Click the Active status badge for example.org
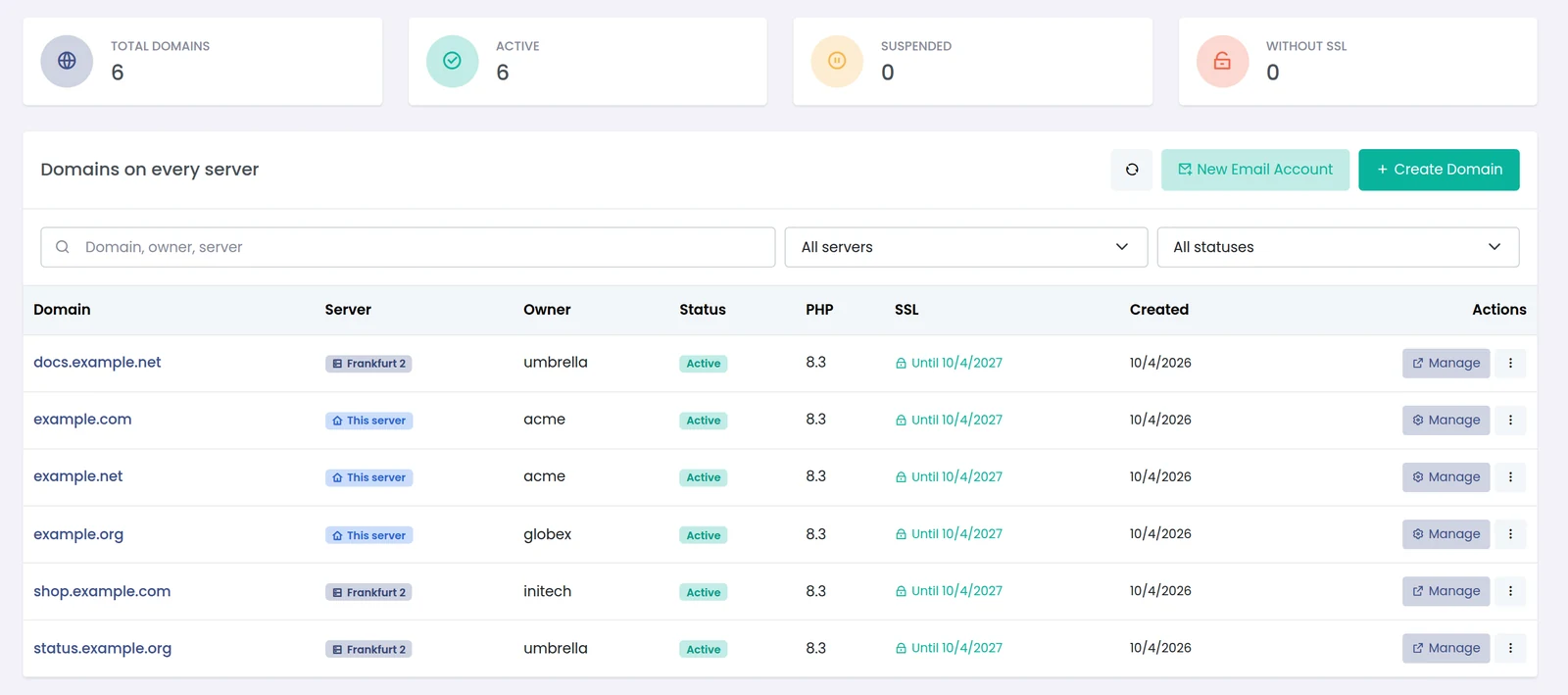Image resolution: width=1568 pixels, height=695 pixels. coord(704,535)
